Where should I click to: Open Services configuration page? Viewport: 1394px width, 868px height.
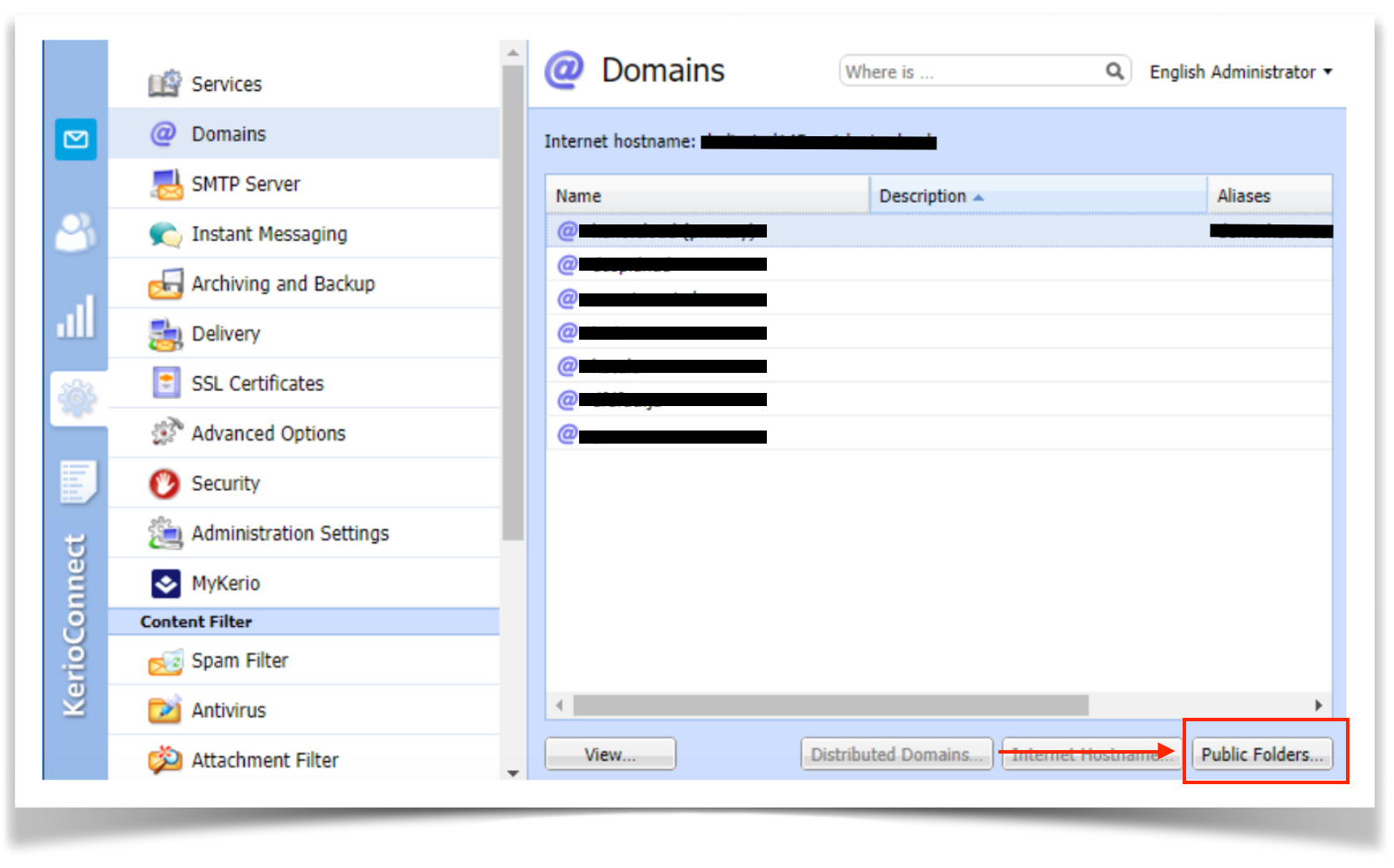(304, 84)
